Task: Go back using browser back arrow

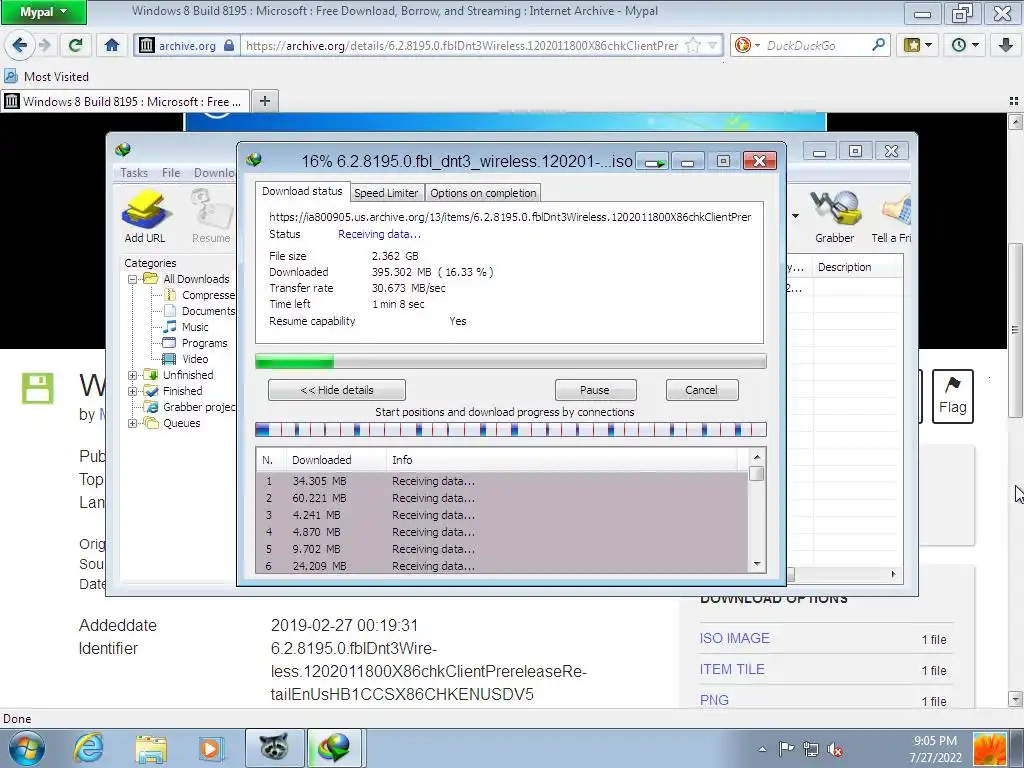Action: [20, 45]
